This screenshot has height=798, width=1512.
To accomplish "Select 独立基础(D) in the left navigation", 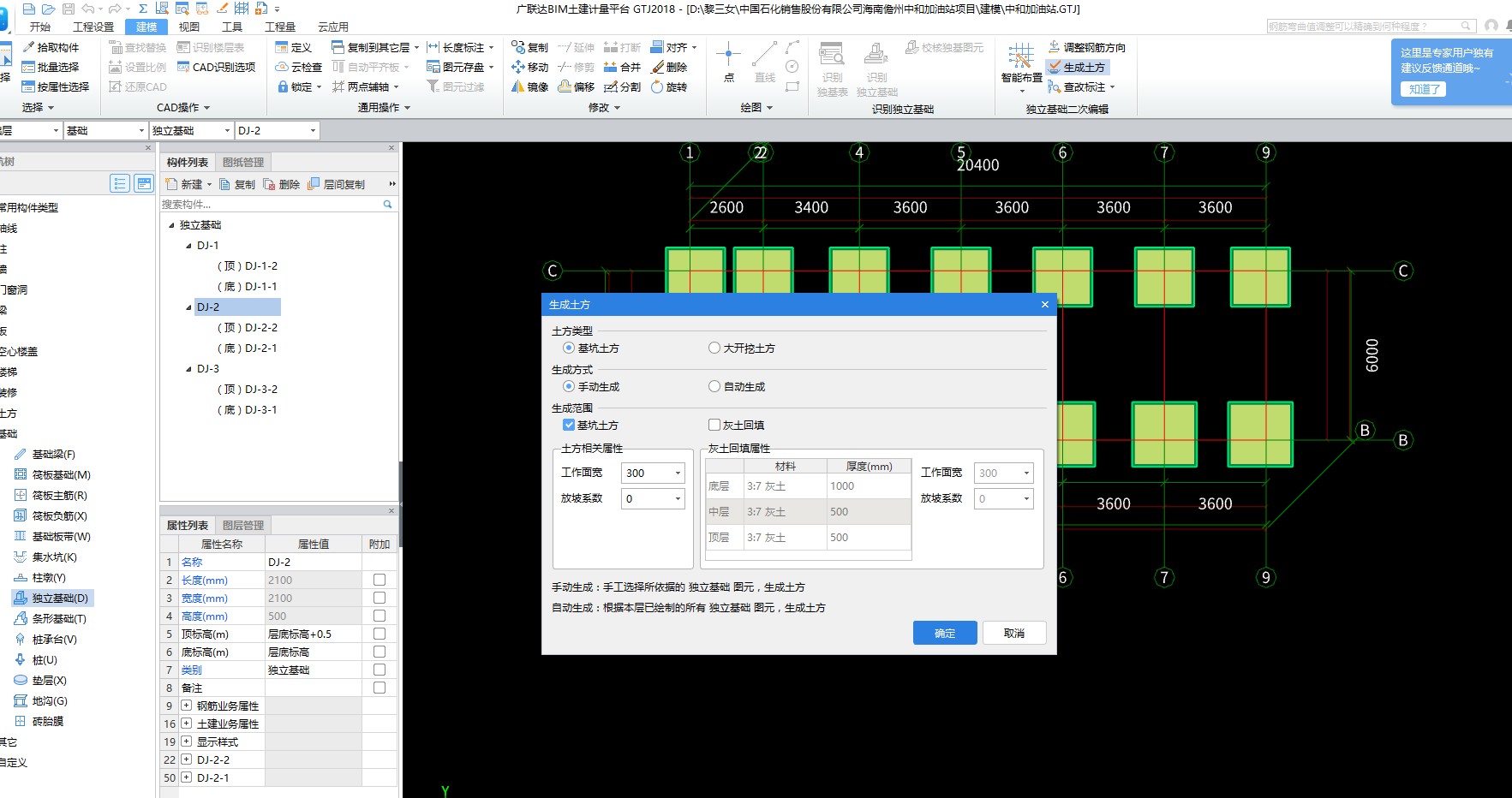I will 51,598.
